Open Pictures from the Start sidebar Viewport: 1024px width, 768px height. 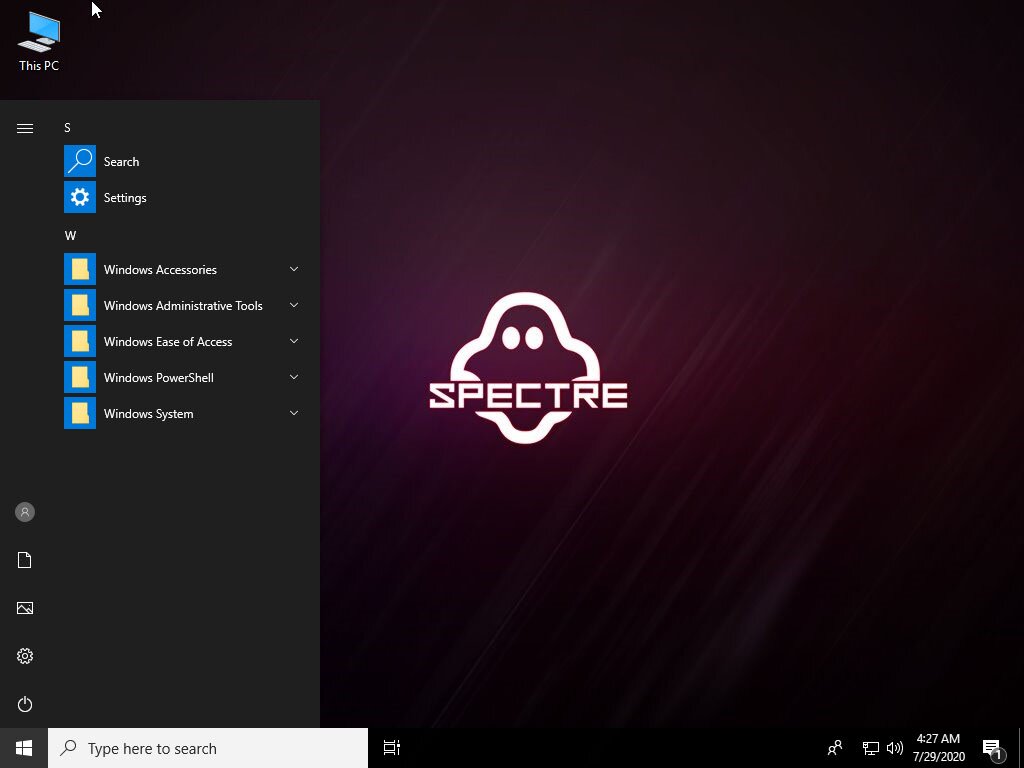point(25,608)
